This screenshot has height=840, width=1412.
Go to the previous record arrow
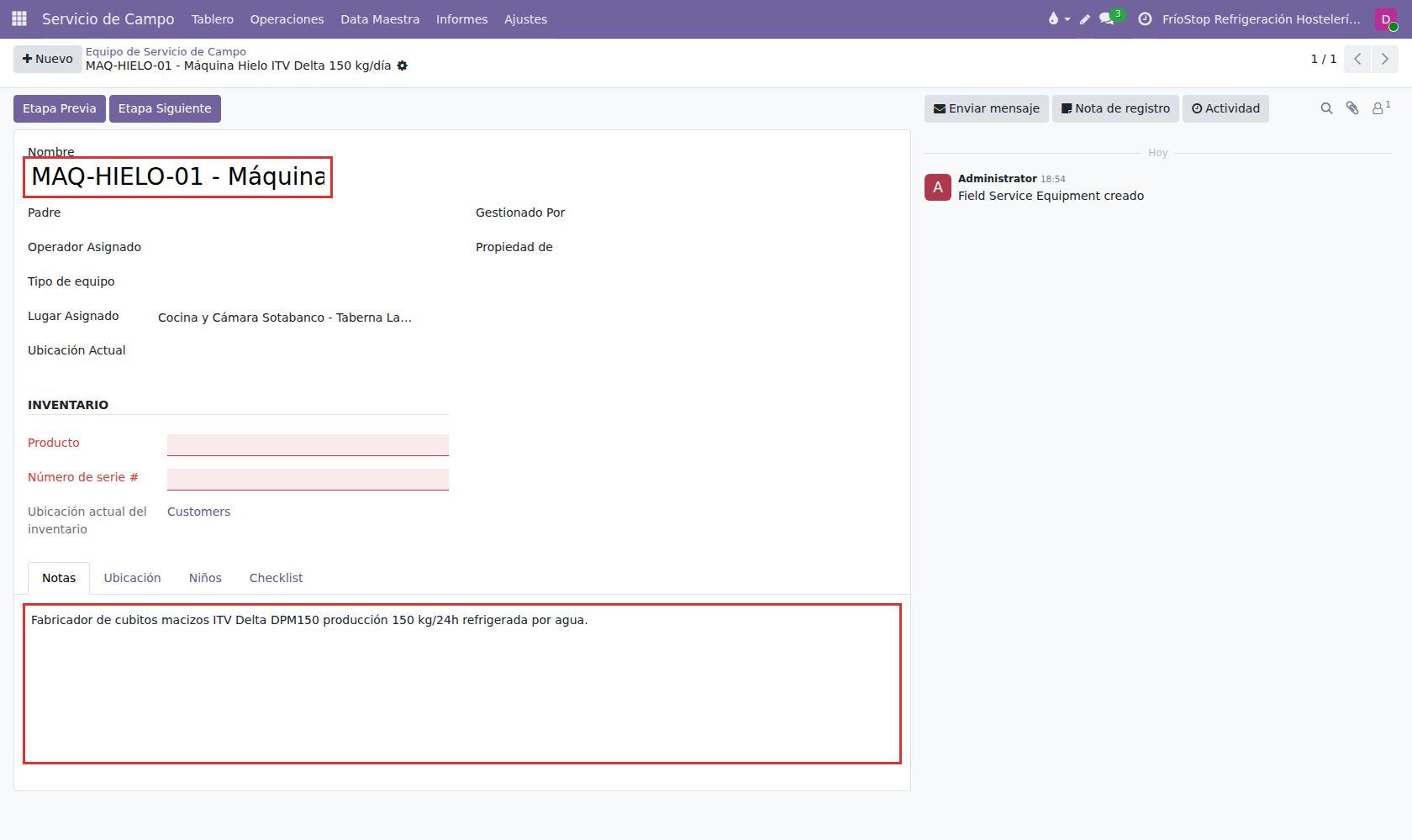(1357, 59)
